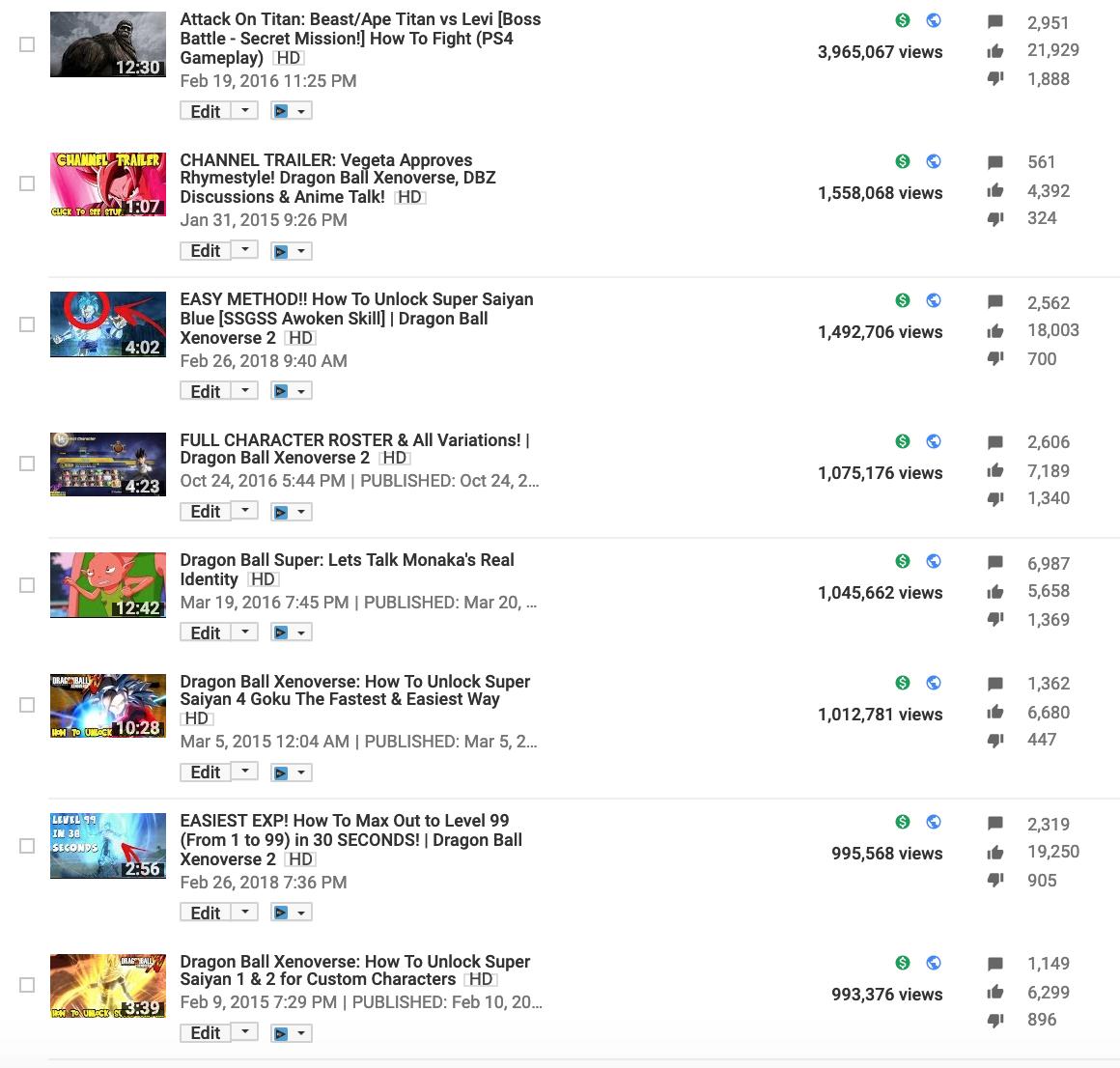Image resolution: width=1120 pixels, height=1068 pixels.
Task: Select checkbox for EASIEST EXP Level 99 video
Action: point(27,846)
